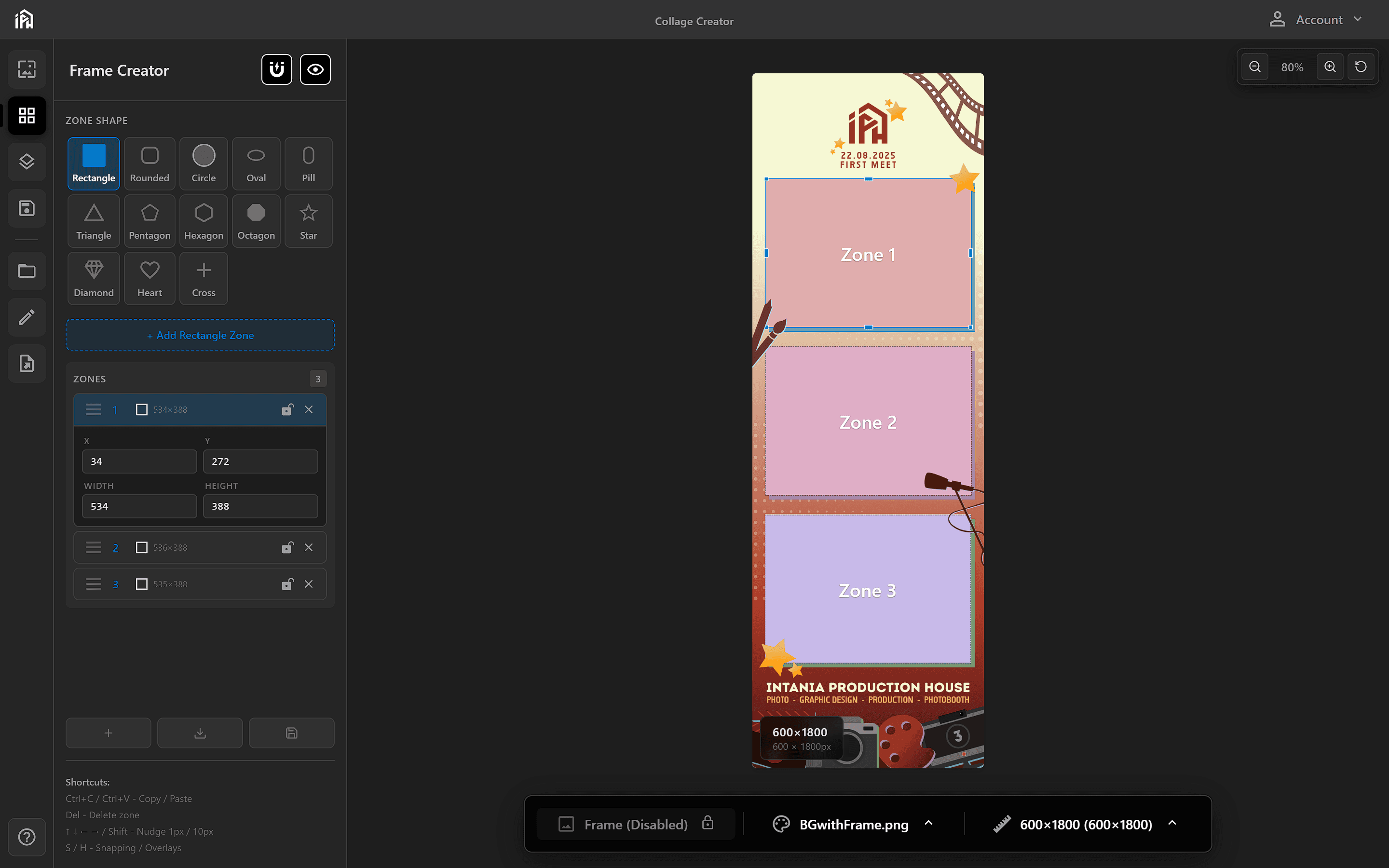Select Zone 3 on the canvas
The width and height of the screenshot is (1389, 868).
pyautogui.click(x=868, y=590)
